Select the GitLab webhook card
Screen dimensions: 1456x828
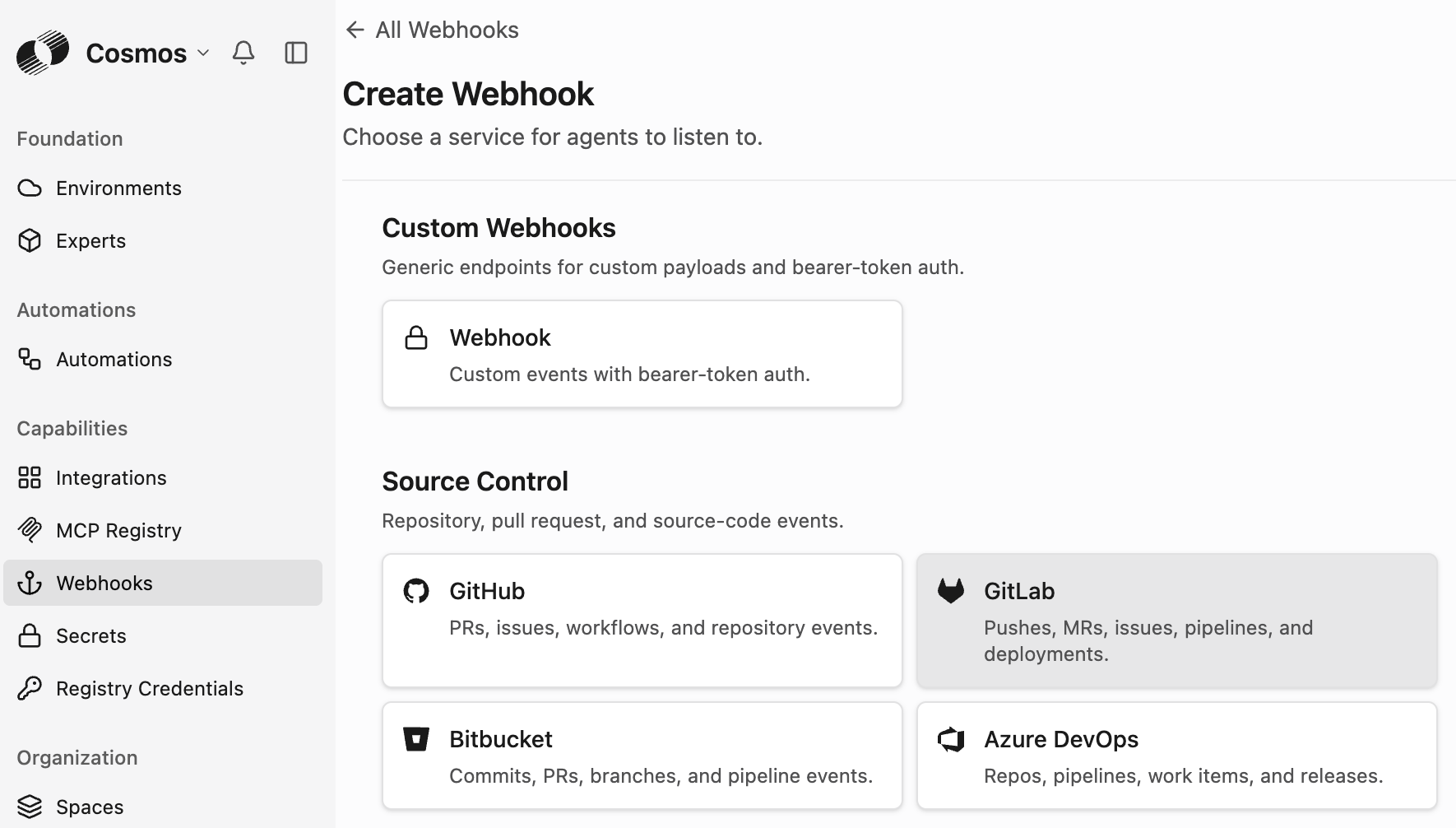[1177, 621]
